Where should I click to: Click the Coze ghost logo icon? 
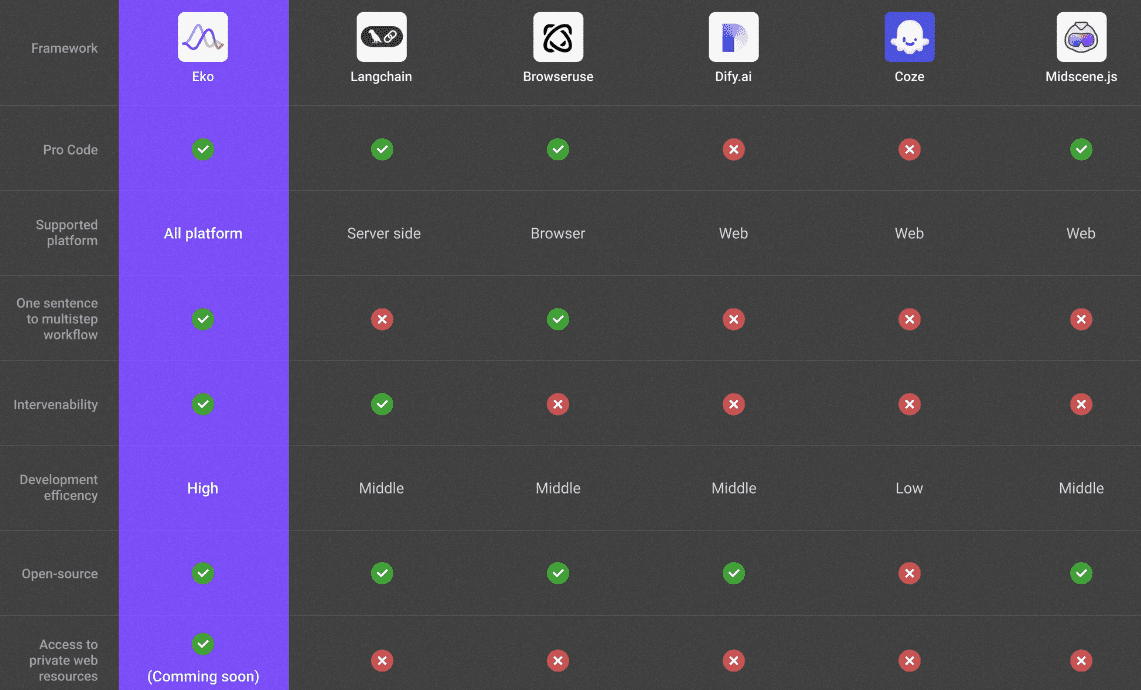coord(909,37)
